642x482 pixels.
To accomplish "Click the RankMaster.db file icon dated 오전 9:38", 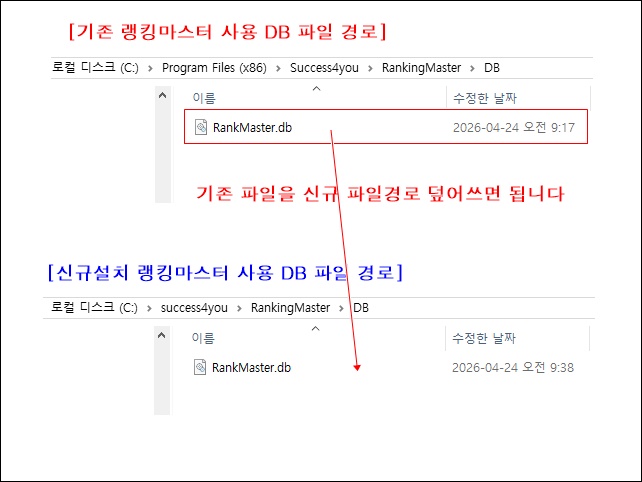I will (200, 368).
